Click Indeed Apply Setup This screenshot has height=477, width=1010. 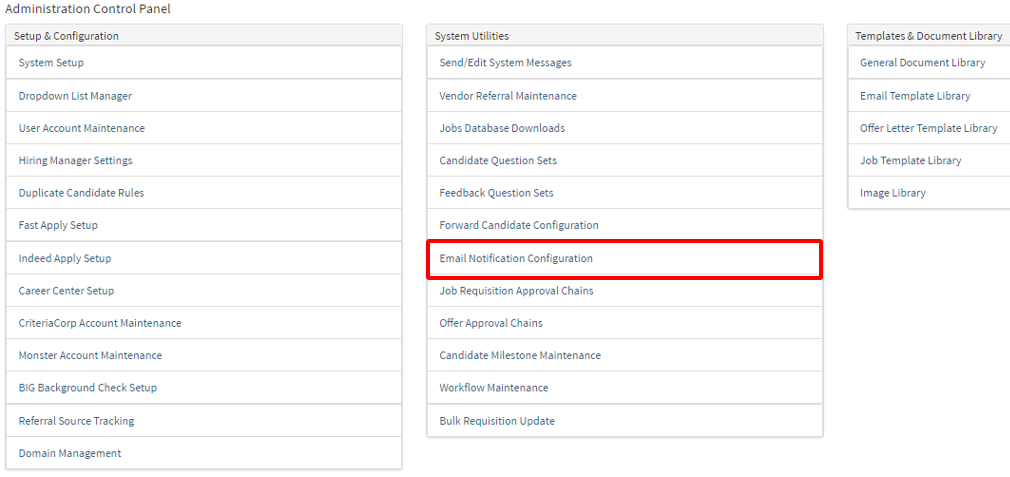tap(65, 258)
